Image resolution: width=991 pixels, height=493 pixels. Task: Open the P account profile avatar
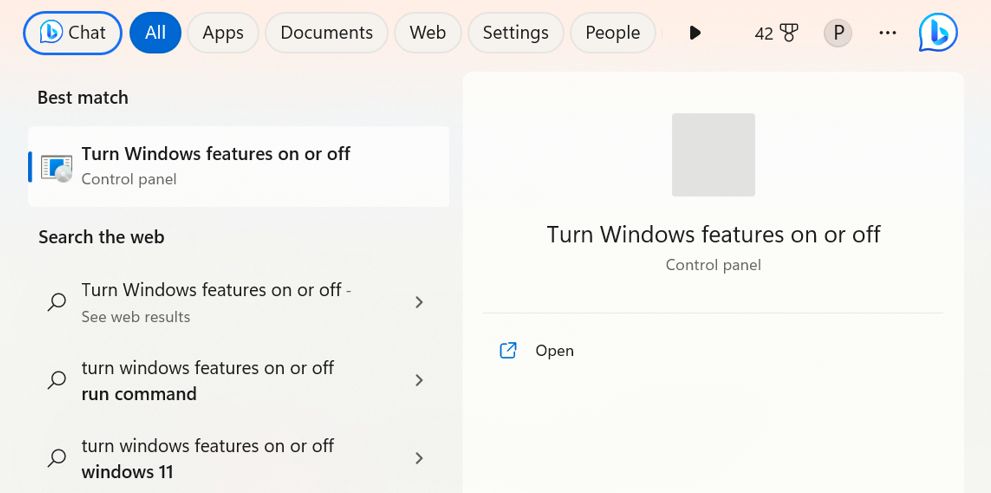pos(838,33)
